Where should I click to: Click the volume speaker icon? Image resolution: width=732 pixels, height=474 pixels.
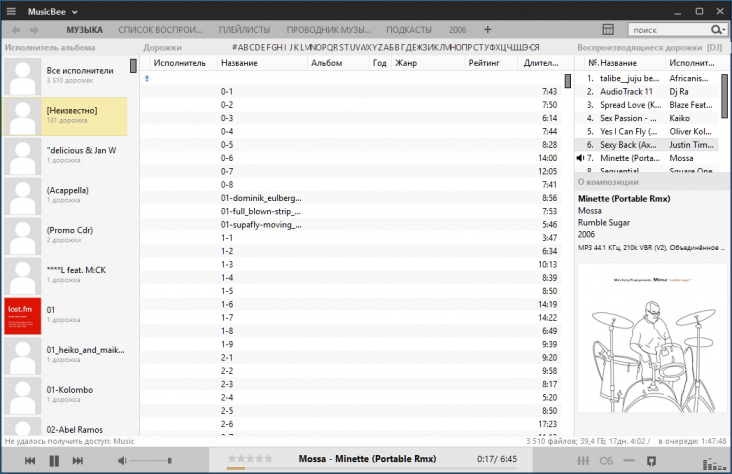point(122,460)
